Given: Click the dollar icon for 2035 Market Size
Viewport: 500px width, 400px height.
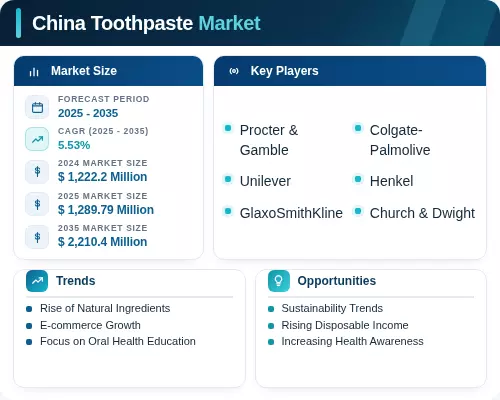Looking at the screenshot, I should [37, 237].
